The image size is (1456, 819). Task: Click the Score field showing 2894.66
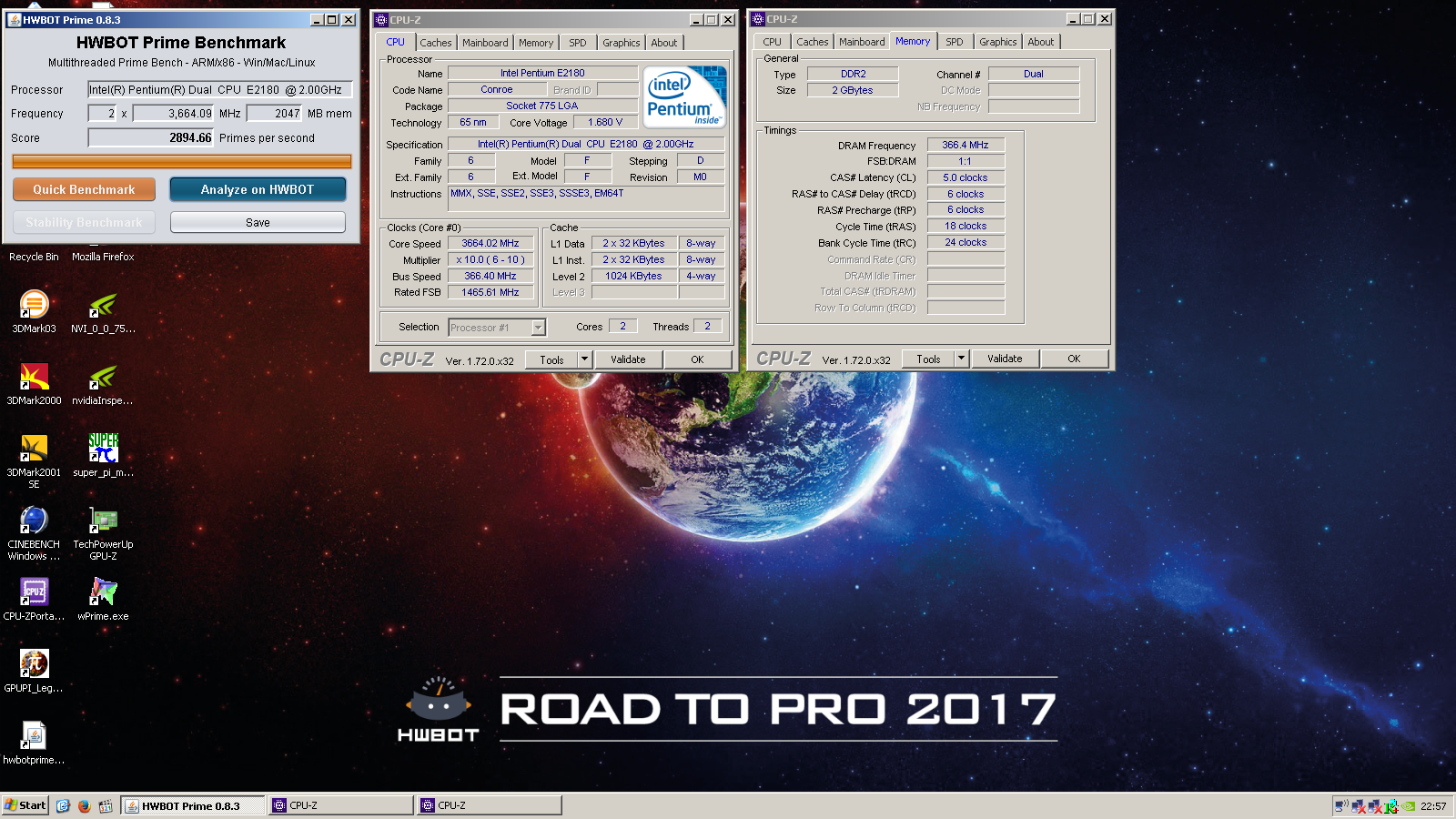(150, 137)
